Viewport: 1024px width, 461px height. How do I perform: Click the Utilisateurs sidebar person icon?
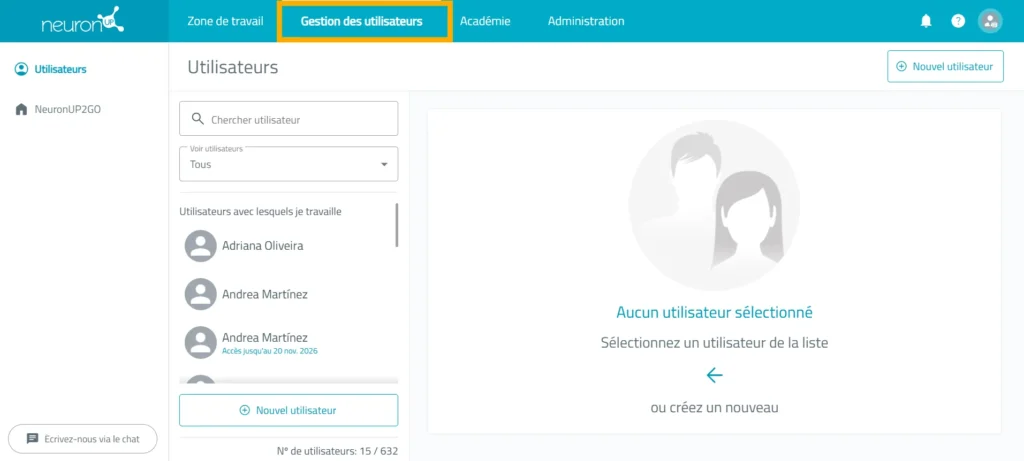tap(22, 69)
